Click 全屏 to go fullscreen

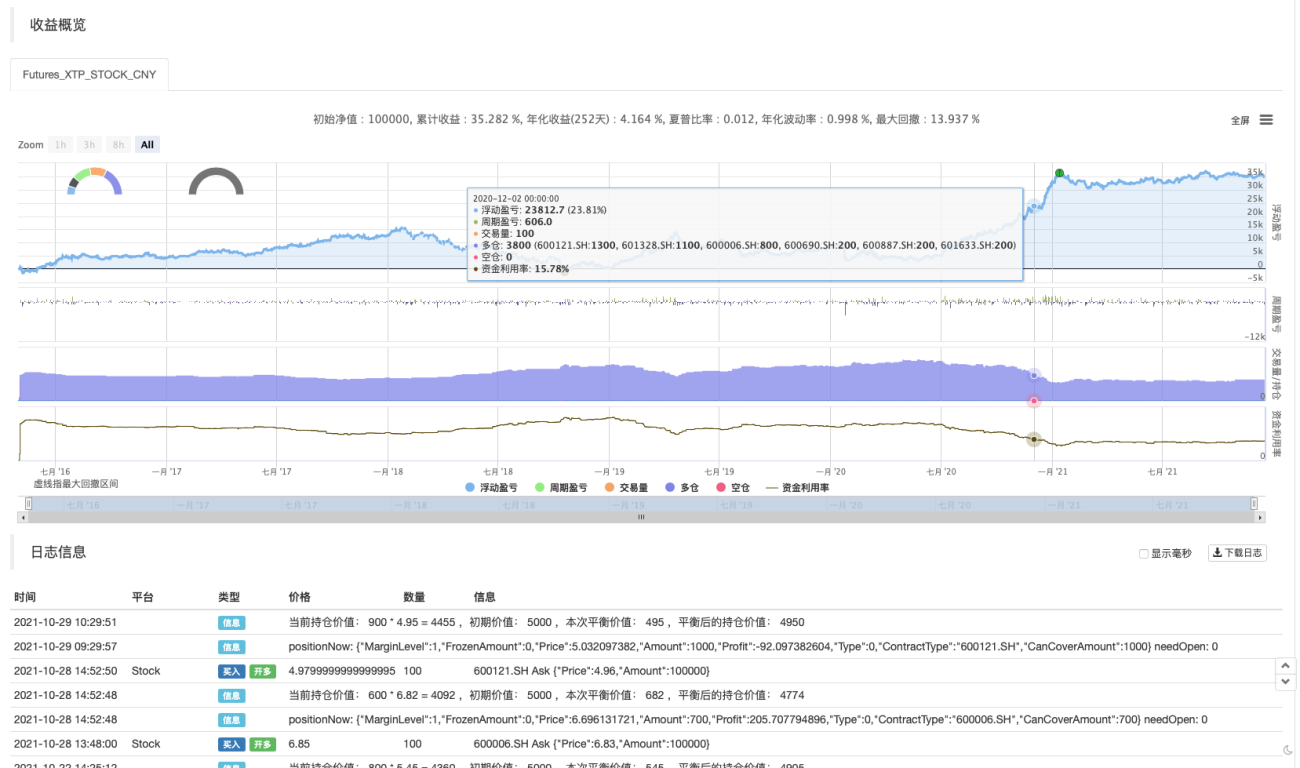pyautogui.click(x=1240, y=120)
